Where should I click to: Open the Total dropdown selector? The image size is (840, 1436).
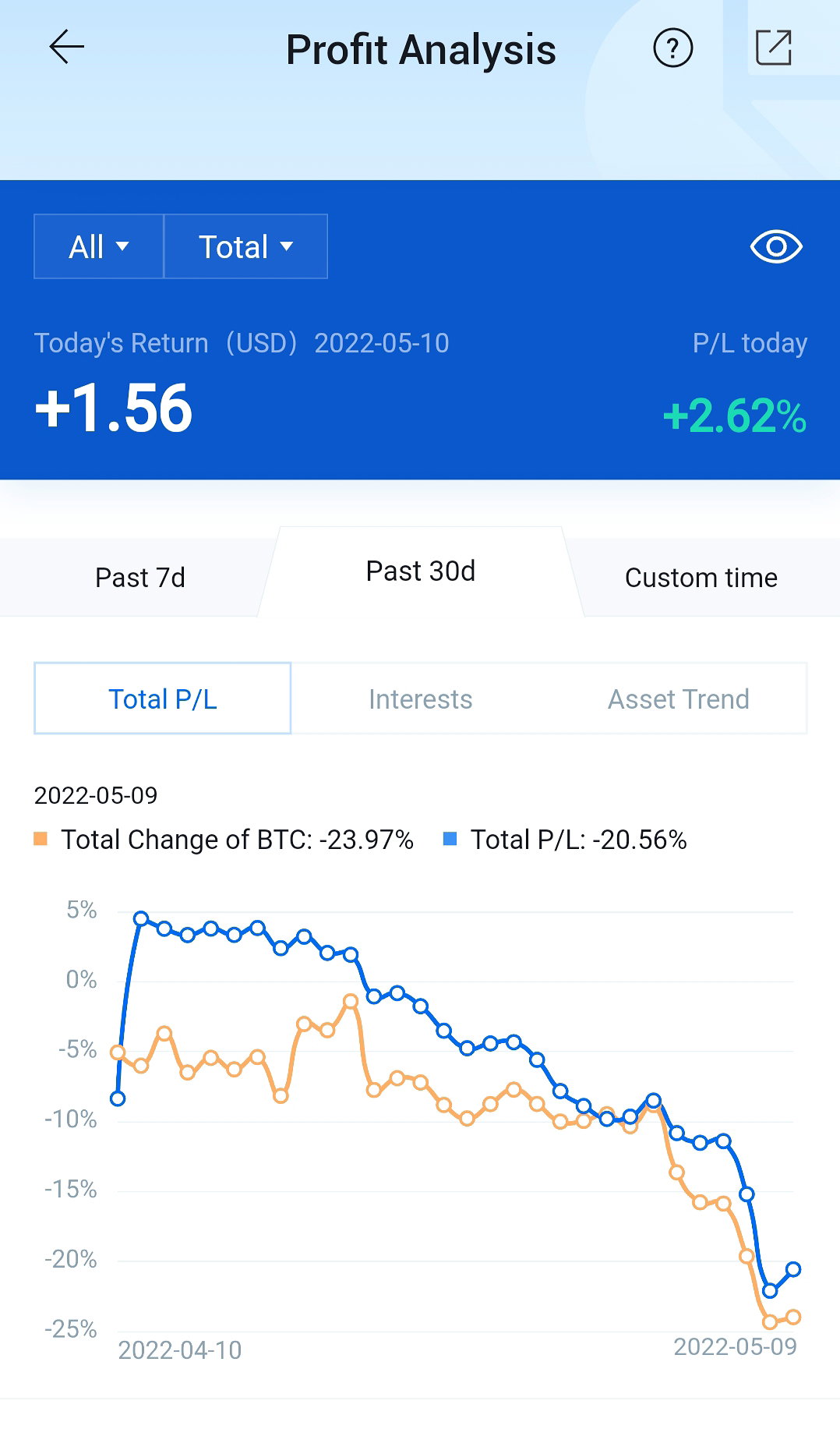tap(245, 246)
